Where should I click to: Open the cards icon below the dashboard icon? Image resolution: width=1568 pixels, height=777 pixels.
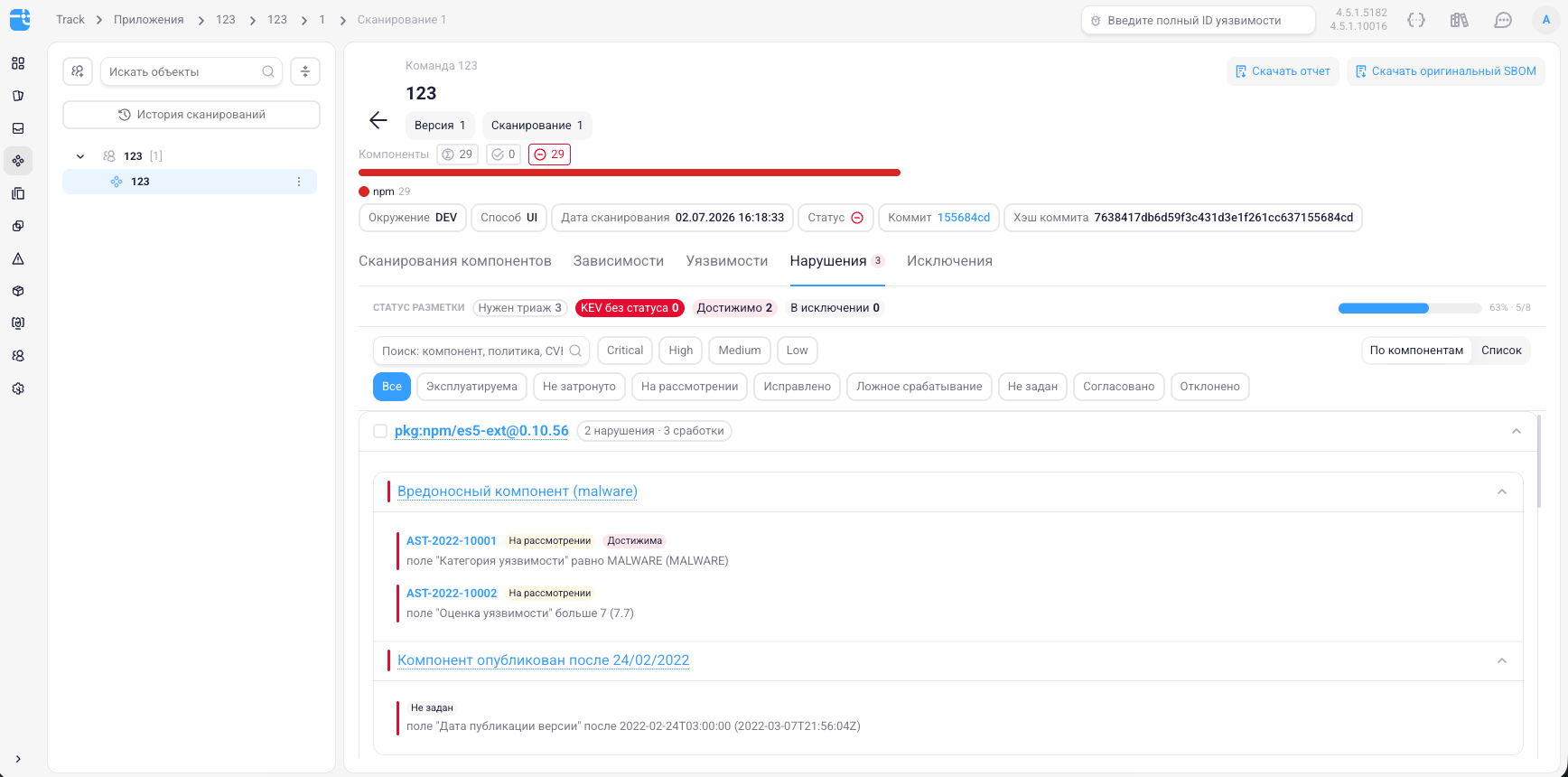18,96
